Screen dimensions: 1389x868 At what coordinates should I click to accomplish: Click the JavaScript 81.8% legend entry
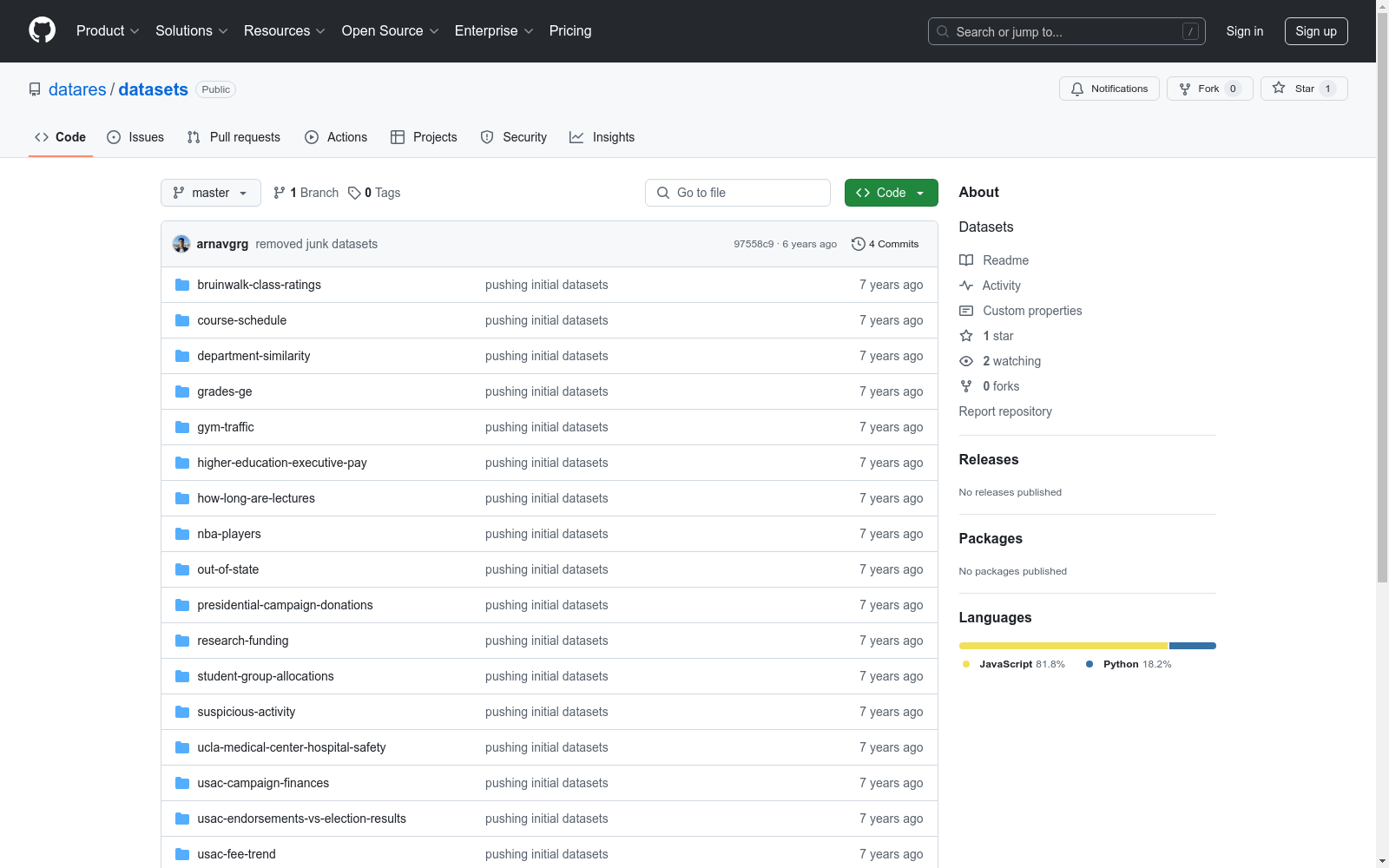pos(1014,664)
